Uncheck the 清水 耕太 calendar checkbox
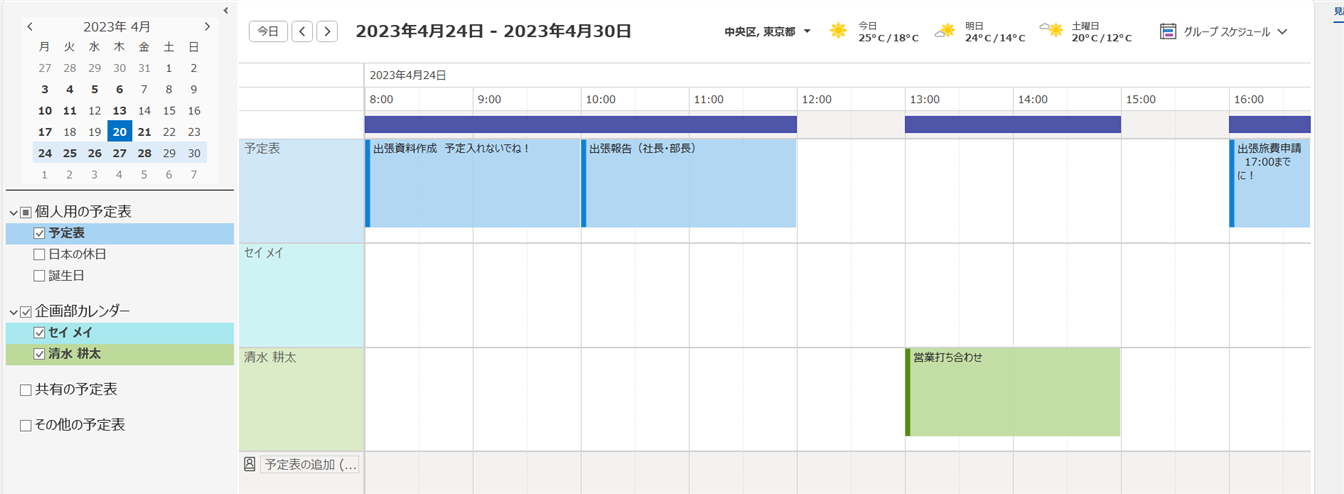 click(x=40, y=353)
